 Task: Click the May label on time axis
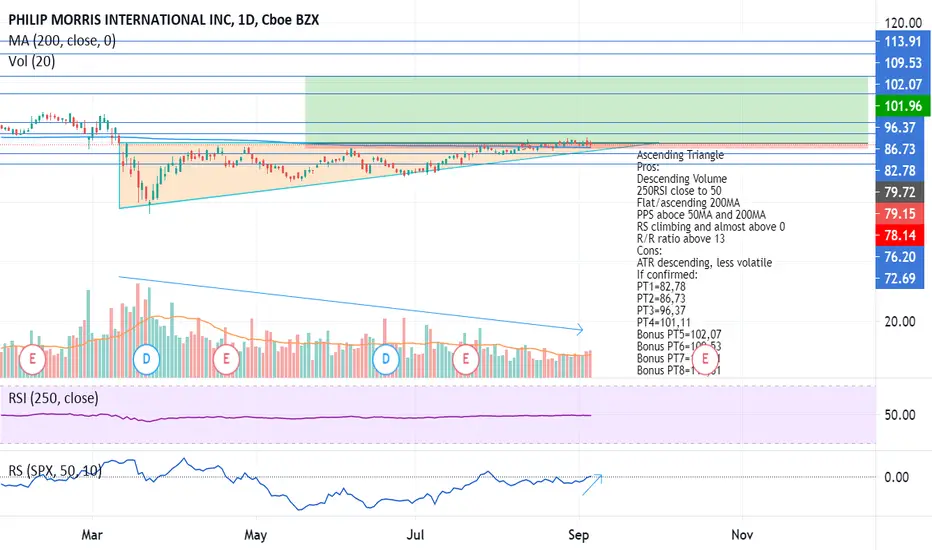point(256,535)
